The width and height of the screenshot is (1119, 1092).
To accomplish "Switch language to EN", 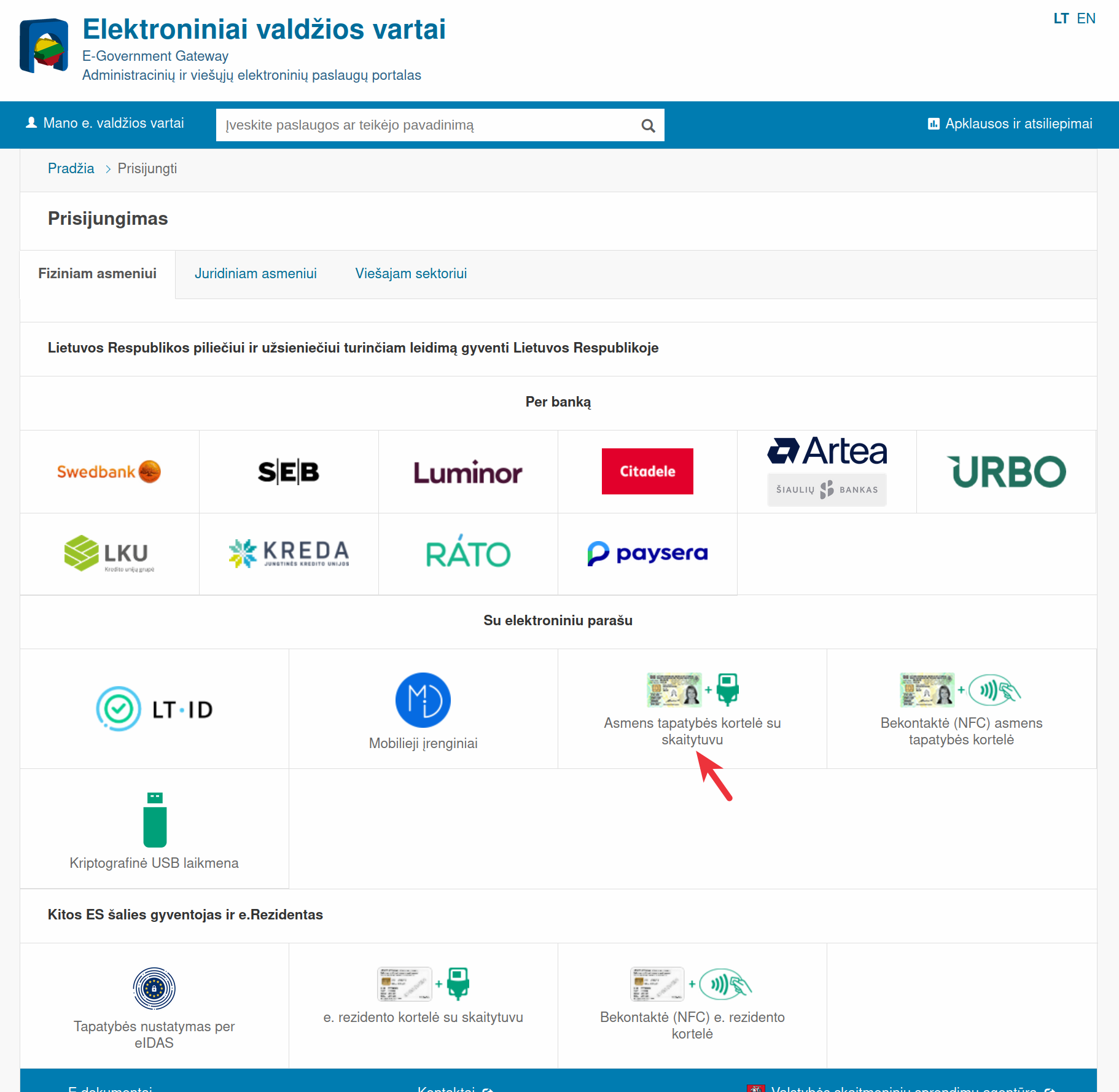I will pos(1086,18).
